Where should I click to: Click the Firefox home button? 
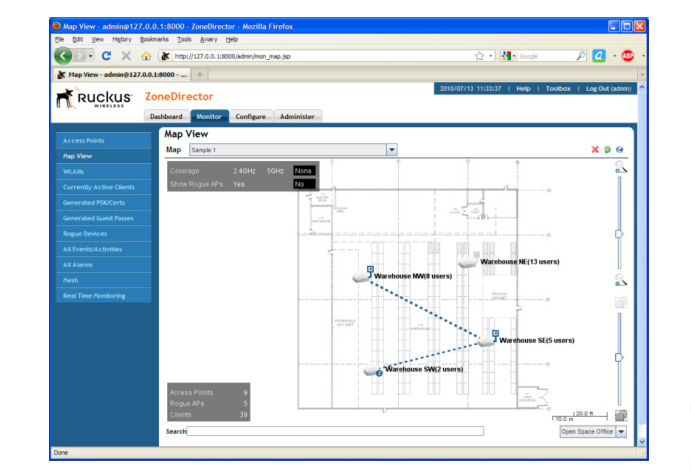[x=146, y=56]
